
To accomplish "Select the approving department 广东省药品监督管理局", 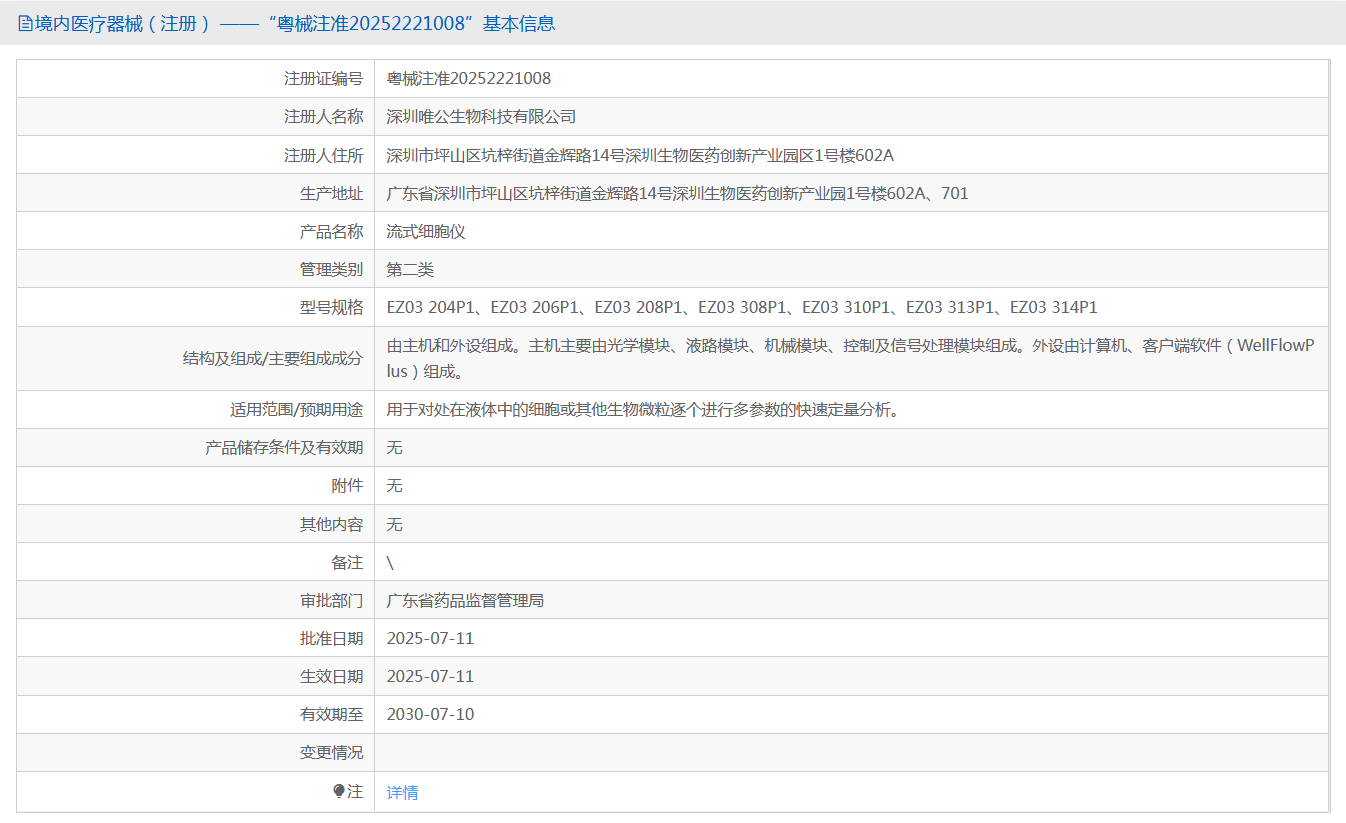I will [465, 600].
